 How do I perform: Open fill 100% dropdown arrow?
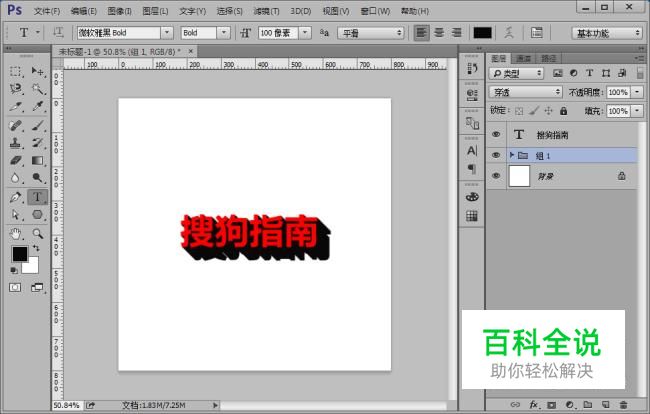point(637,111)
